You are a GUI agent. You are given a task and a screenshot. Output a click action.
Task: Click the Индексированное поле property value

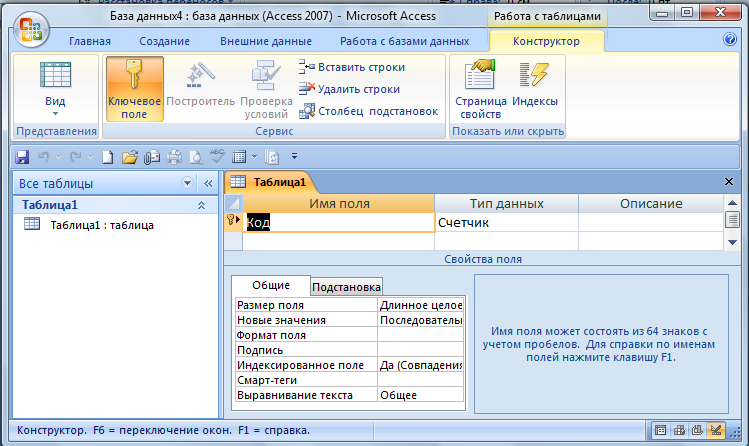point(421,365)
